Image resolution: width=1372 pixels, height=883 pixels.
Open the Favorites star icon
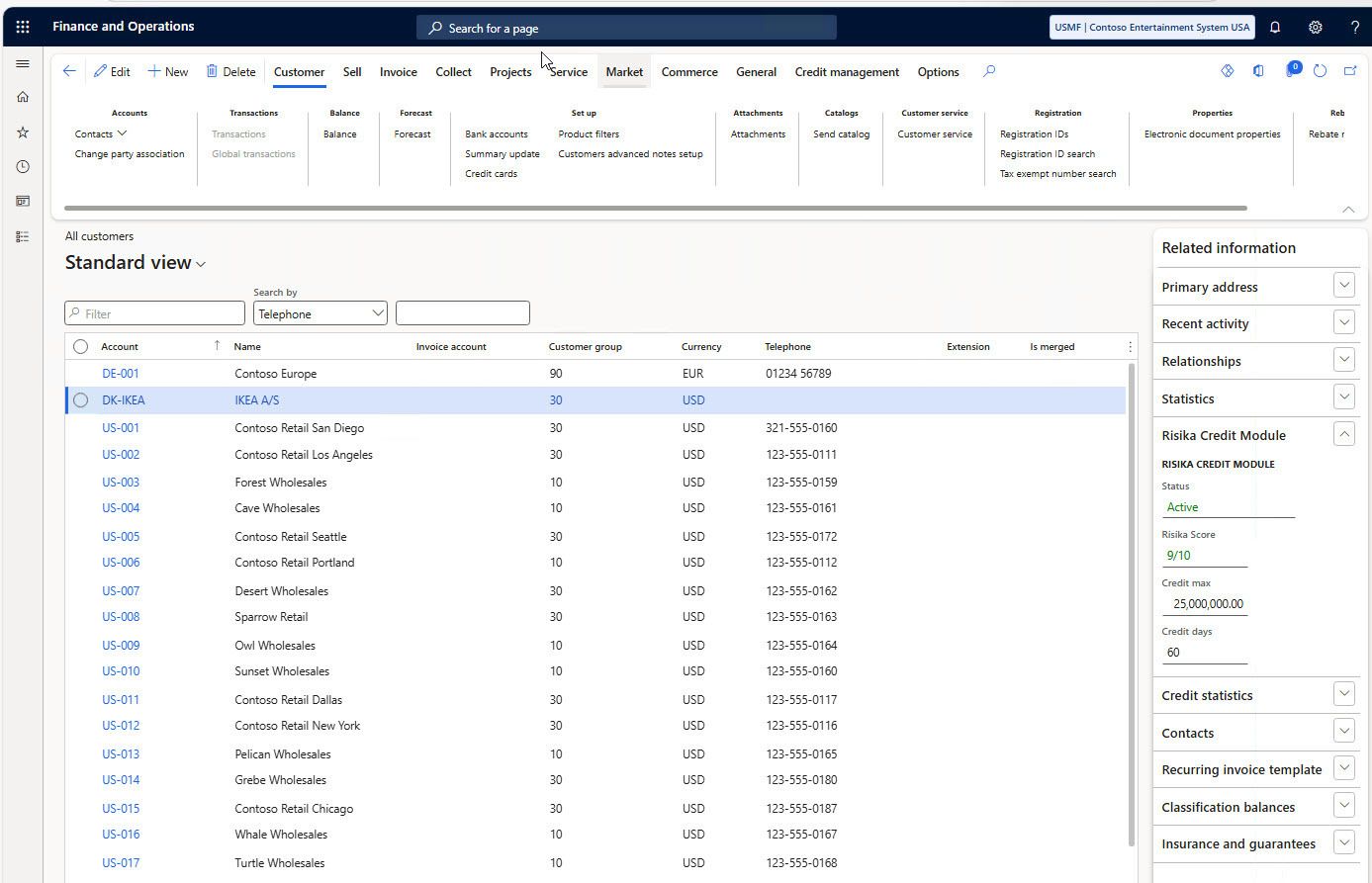coord(23,132)
